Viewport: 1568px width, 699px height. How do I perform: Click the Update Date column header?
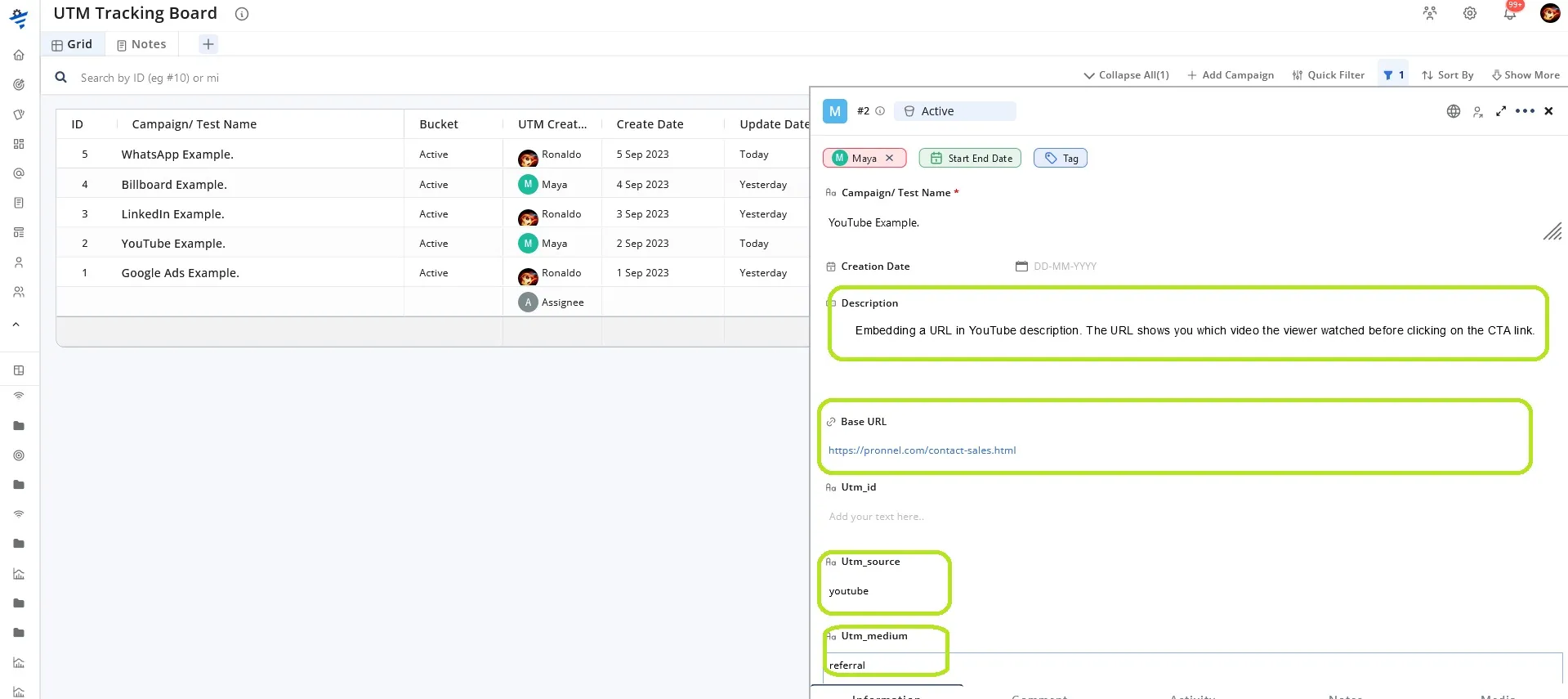point(774,124)
